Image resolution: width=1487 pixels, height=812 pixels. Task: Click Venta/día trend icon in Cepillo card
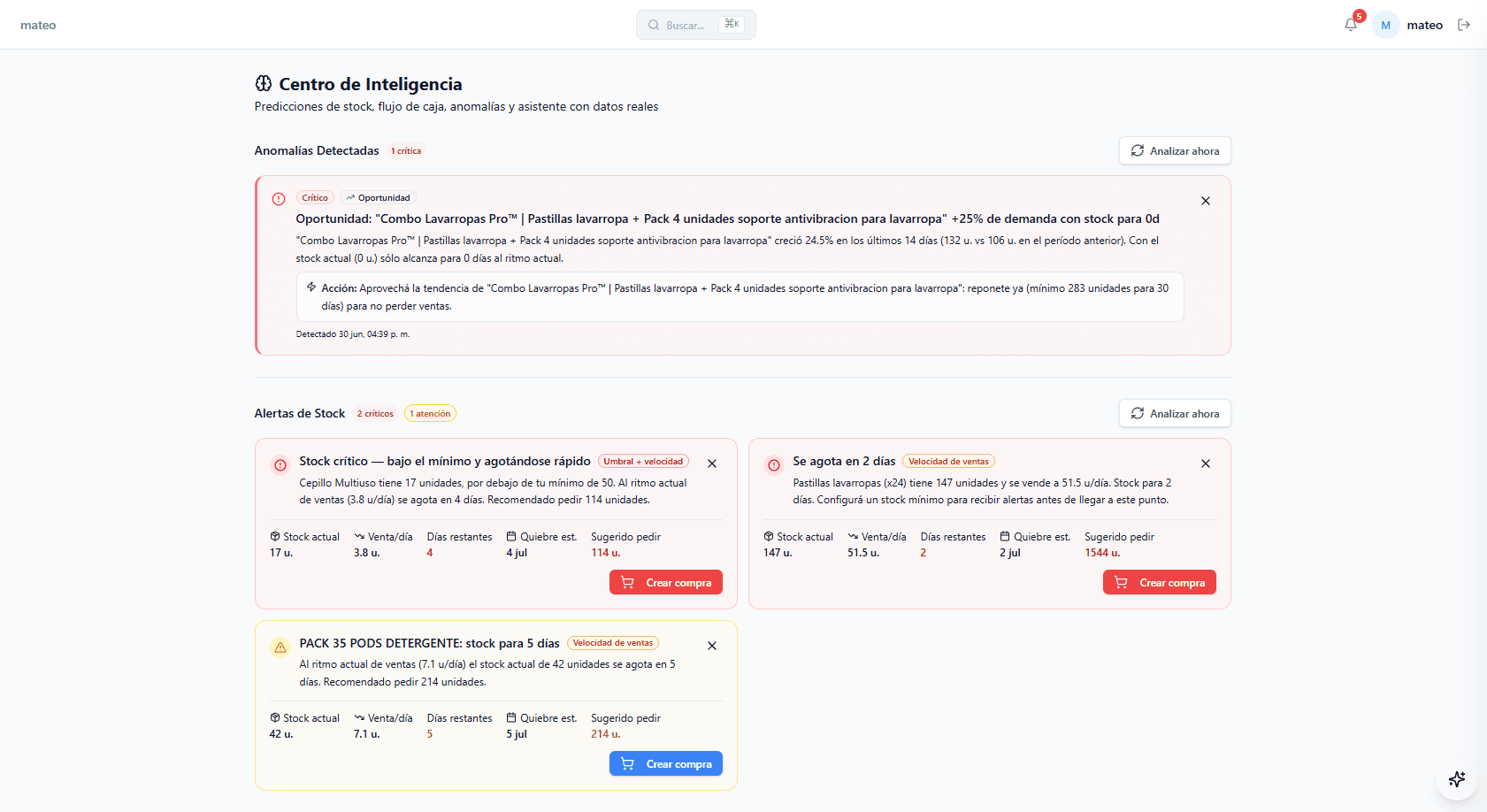(x=359, y=536)
